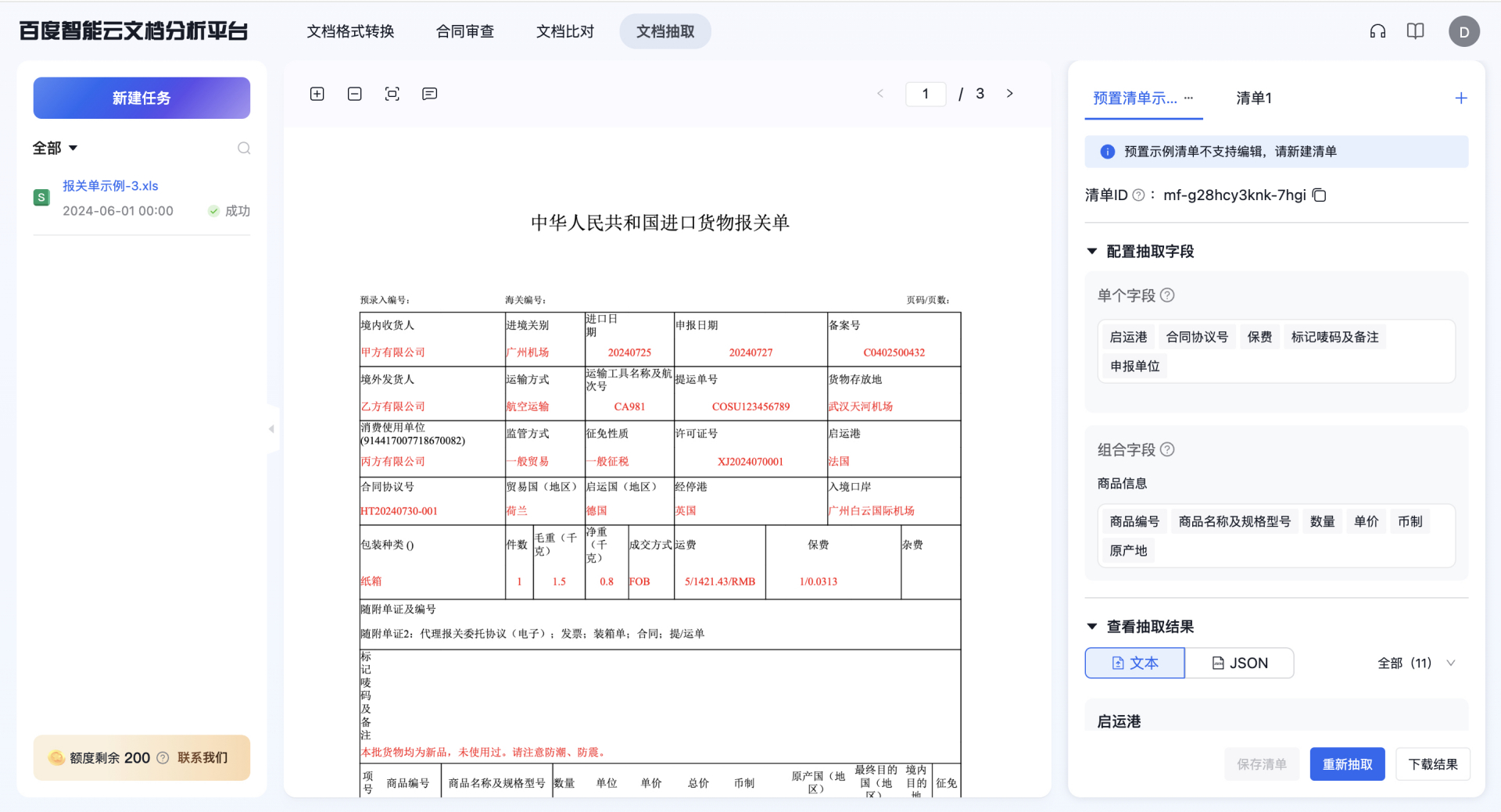Click the 币制 field tag in 商品信息
The width and height of the screenshot is (1501, 812).
[x=1410, y=521]
